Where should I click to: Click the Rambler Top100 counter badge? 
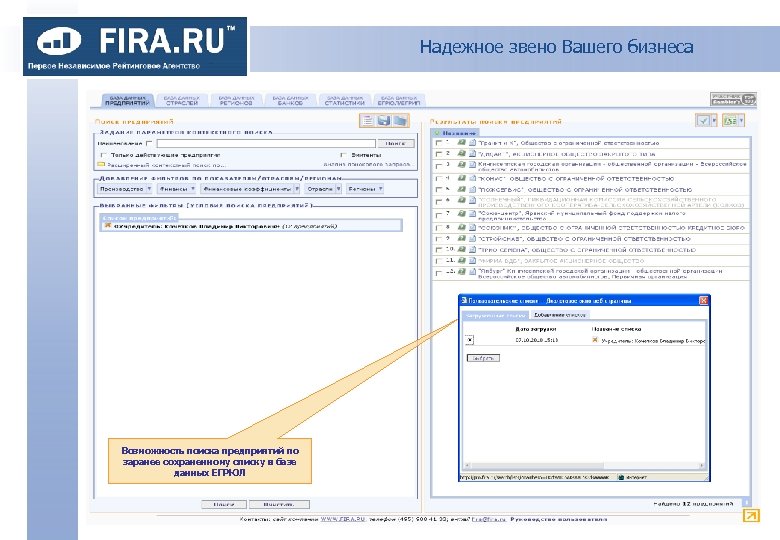click(x=733, y=99)
